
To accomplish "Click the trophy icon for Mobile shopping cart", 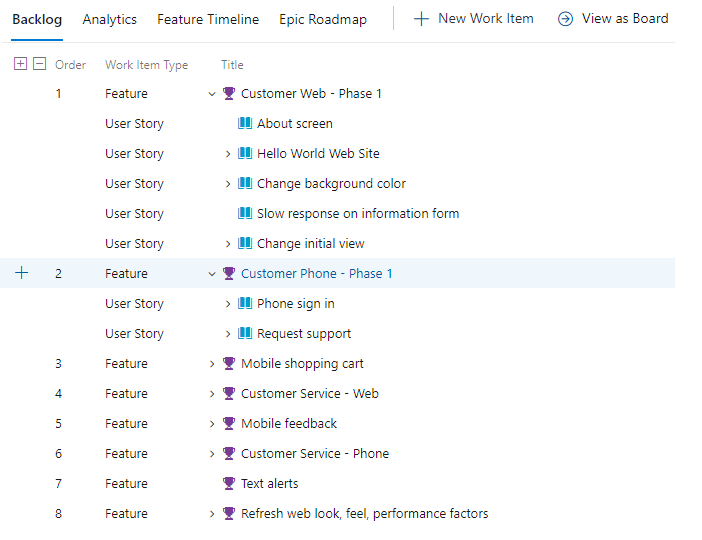I will (229, 364).
